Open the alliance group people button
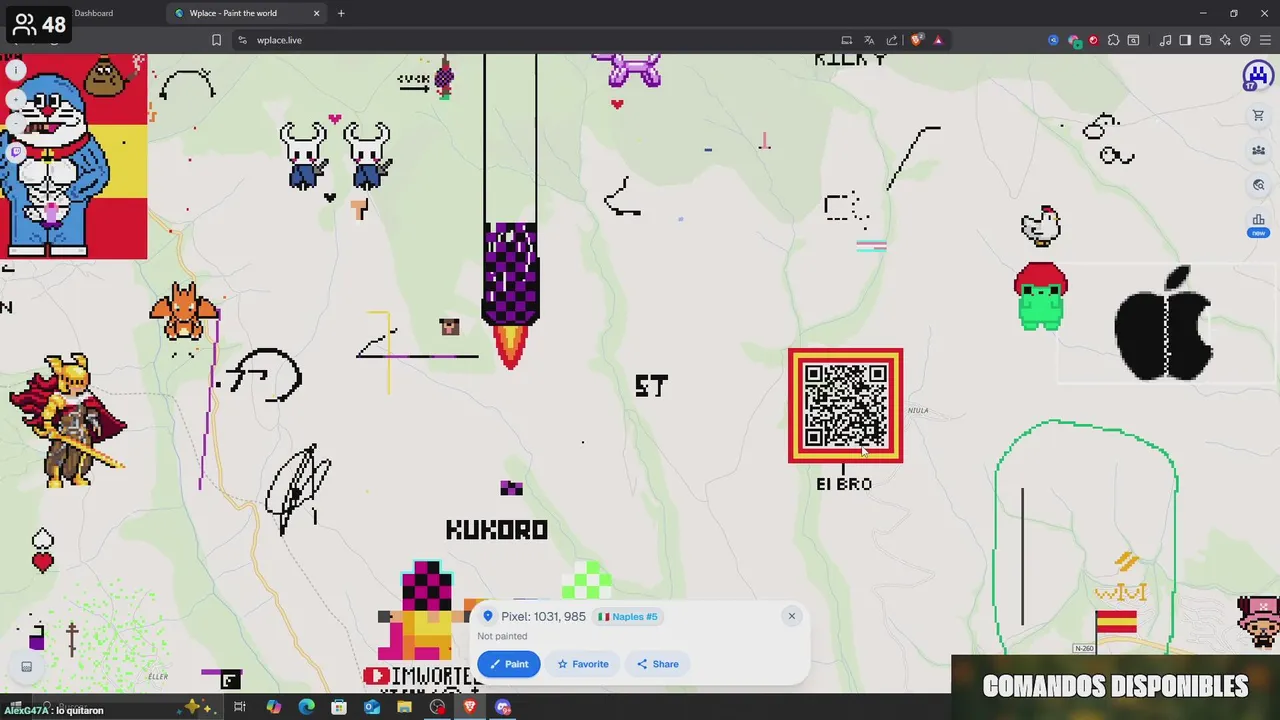The width and height of the screenshot is (1280, 720). [1258, 150]
